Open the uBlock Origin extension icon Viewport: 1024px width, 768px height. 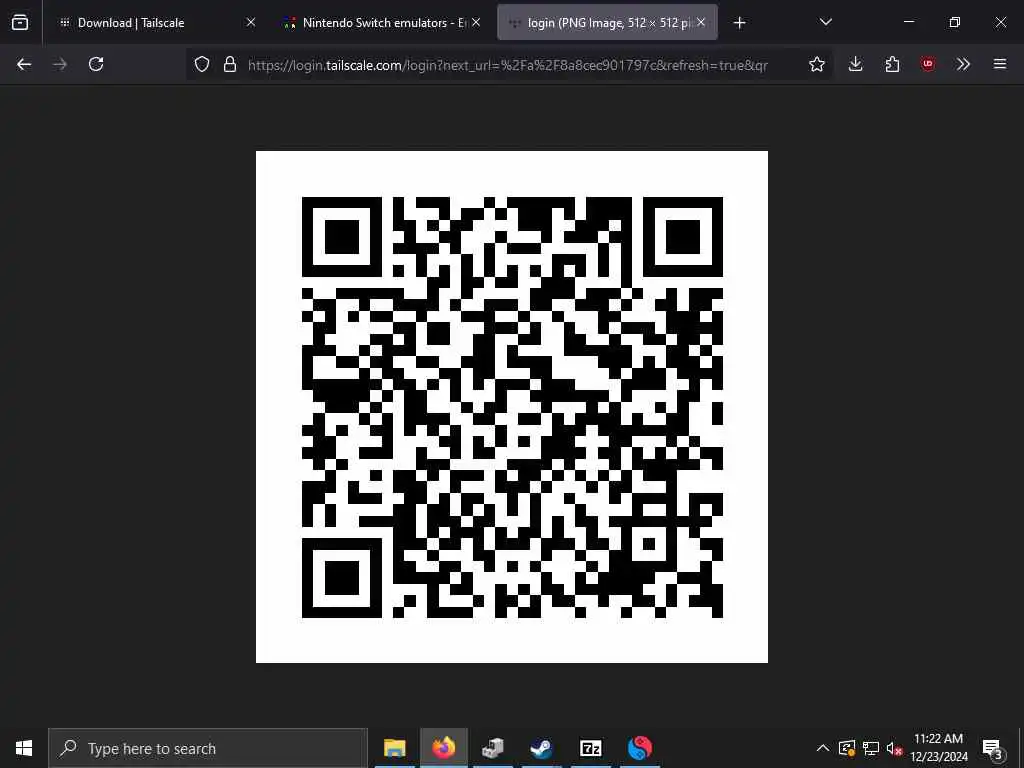(x=928, y=64)
